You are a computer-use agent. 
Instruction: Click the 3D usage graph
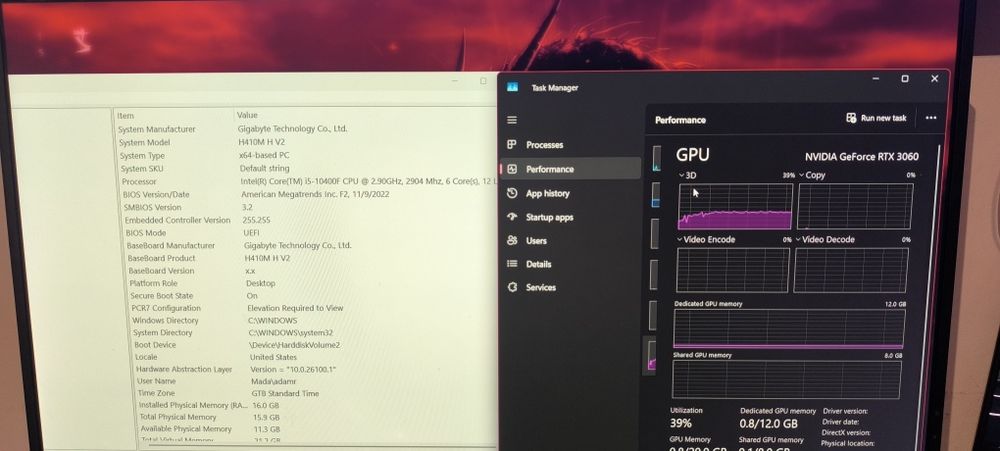point(735,207)
